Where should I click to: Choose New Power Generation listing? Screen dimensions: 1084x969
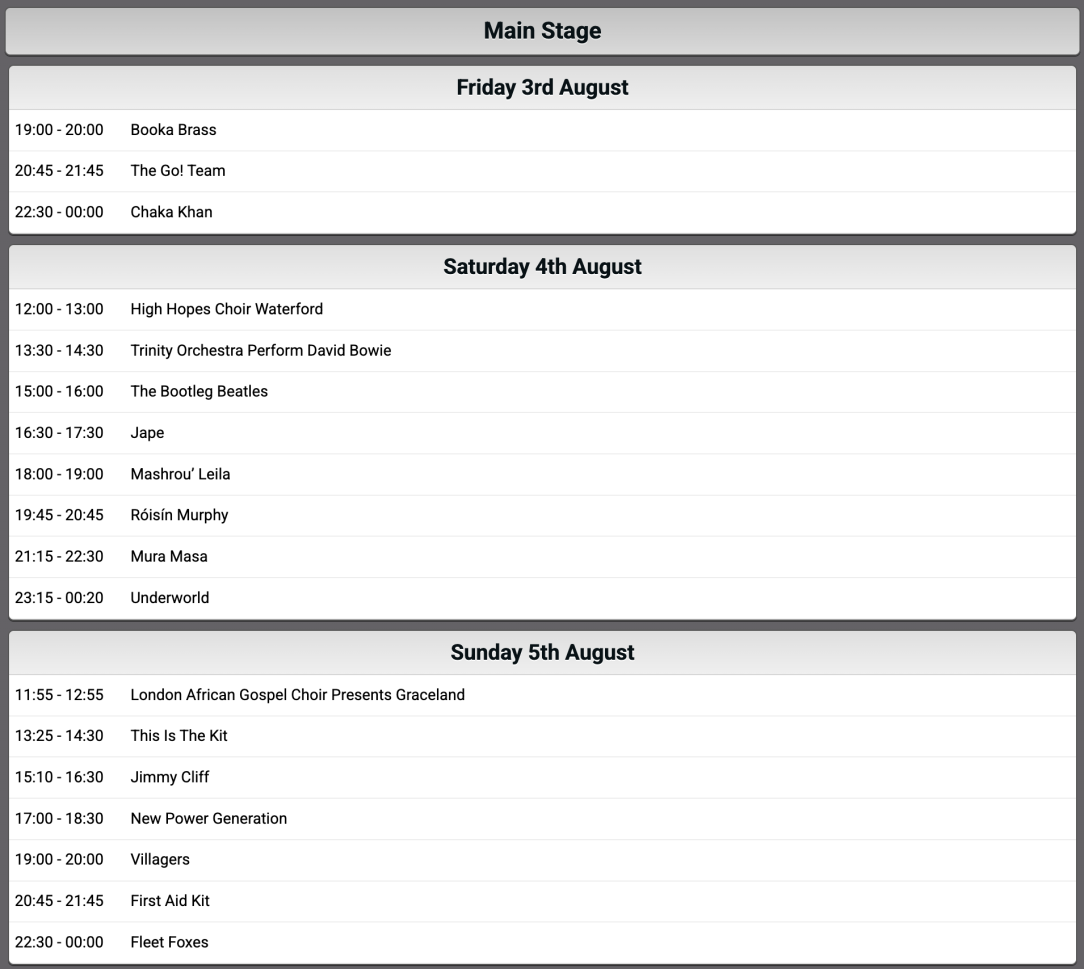[x=542, y=818]
